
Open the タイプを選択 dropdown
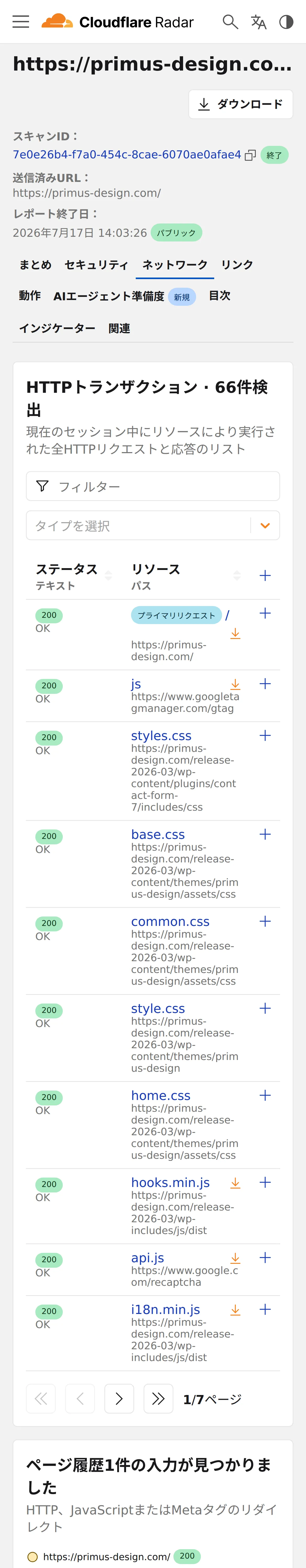[x=153, y=525]
